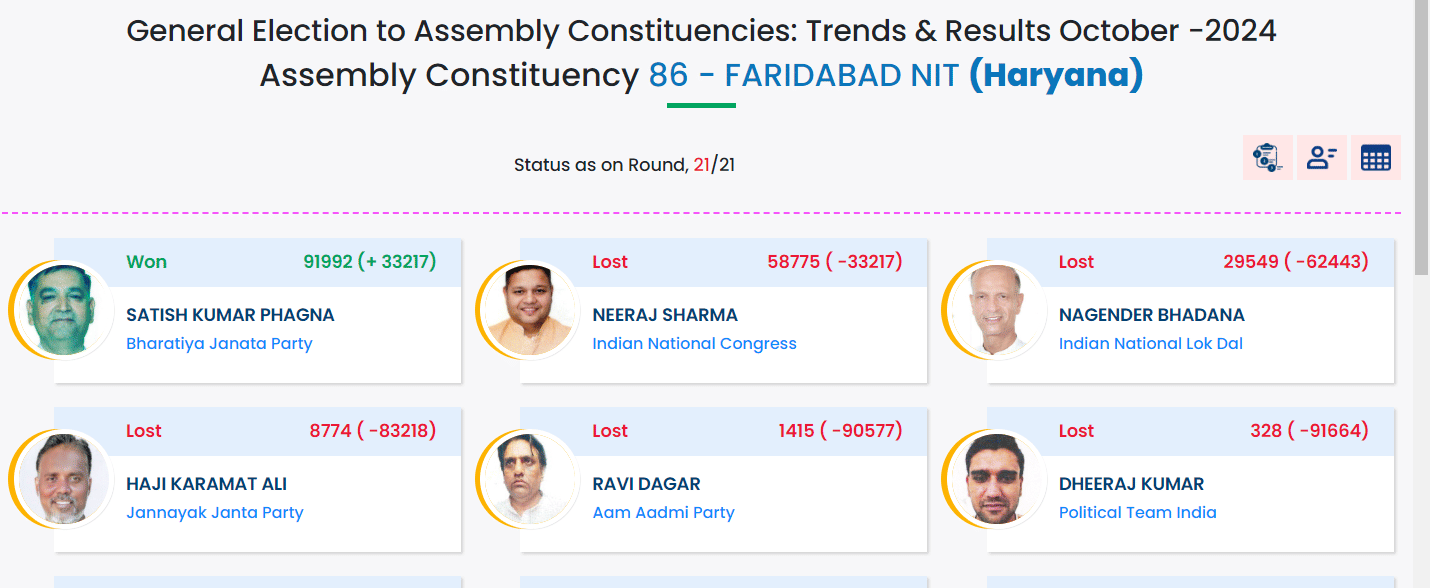The width and height of the screenshot is (1430, 588).
Task: Click the Aam Aadmi Party label
Action: [x=663, y=513]
